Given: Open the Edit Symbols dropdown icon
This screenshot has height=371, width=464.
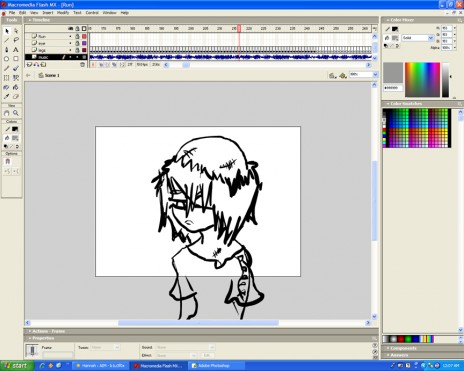Looking at the screenshot, I should pyautogui.click(x=343, y=76).
